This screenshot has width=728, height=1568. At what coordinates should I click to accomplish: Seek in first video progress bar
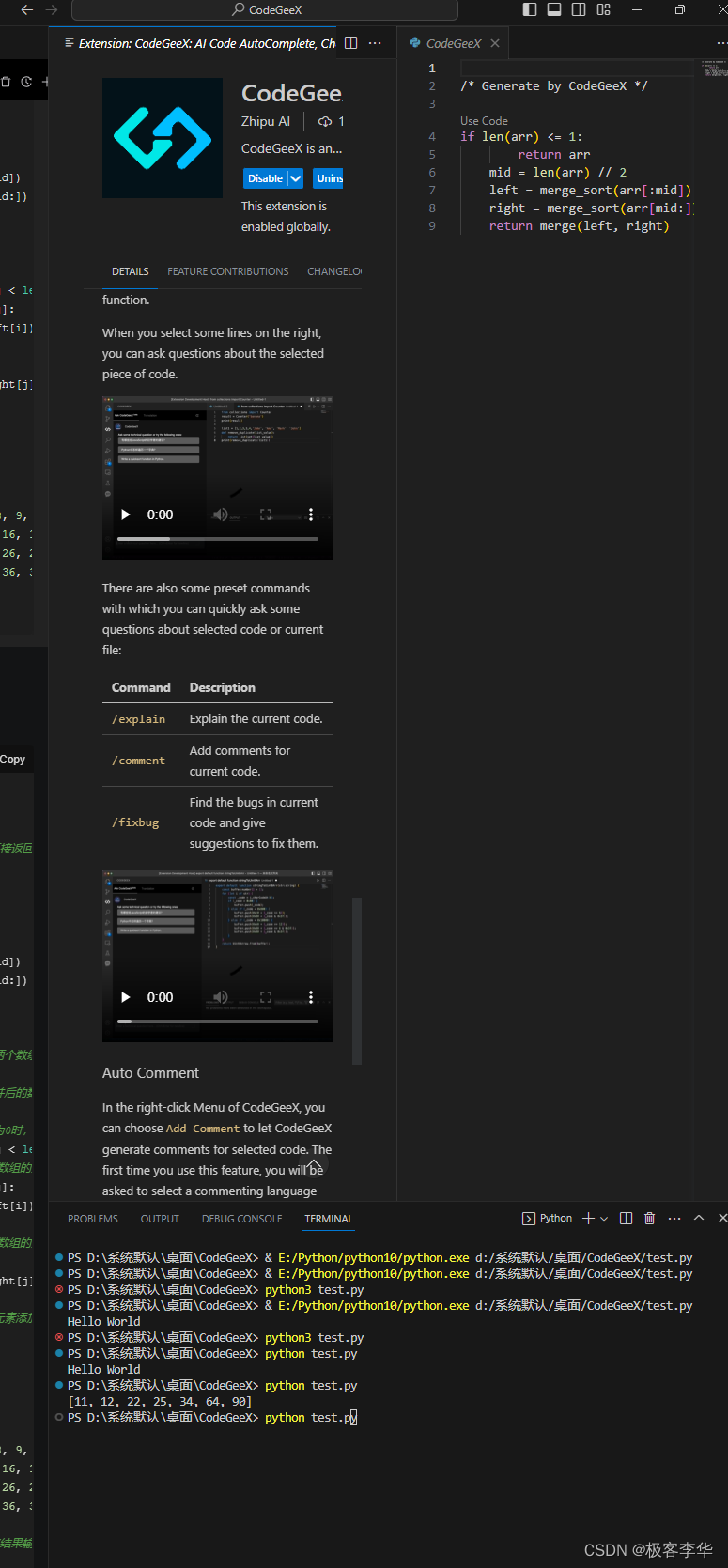pyautogui.click(x=218, y=539)
